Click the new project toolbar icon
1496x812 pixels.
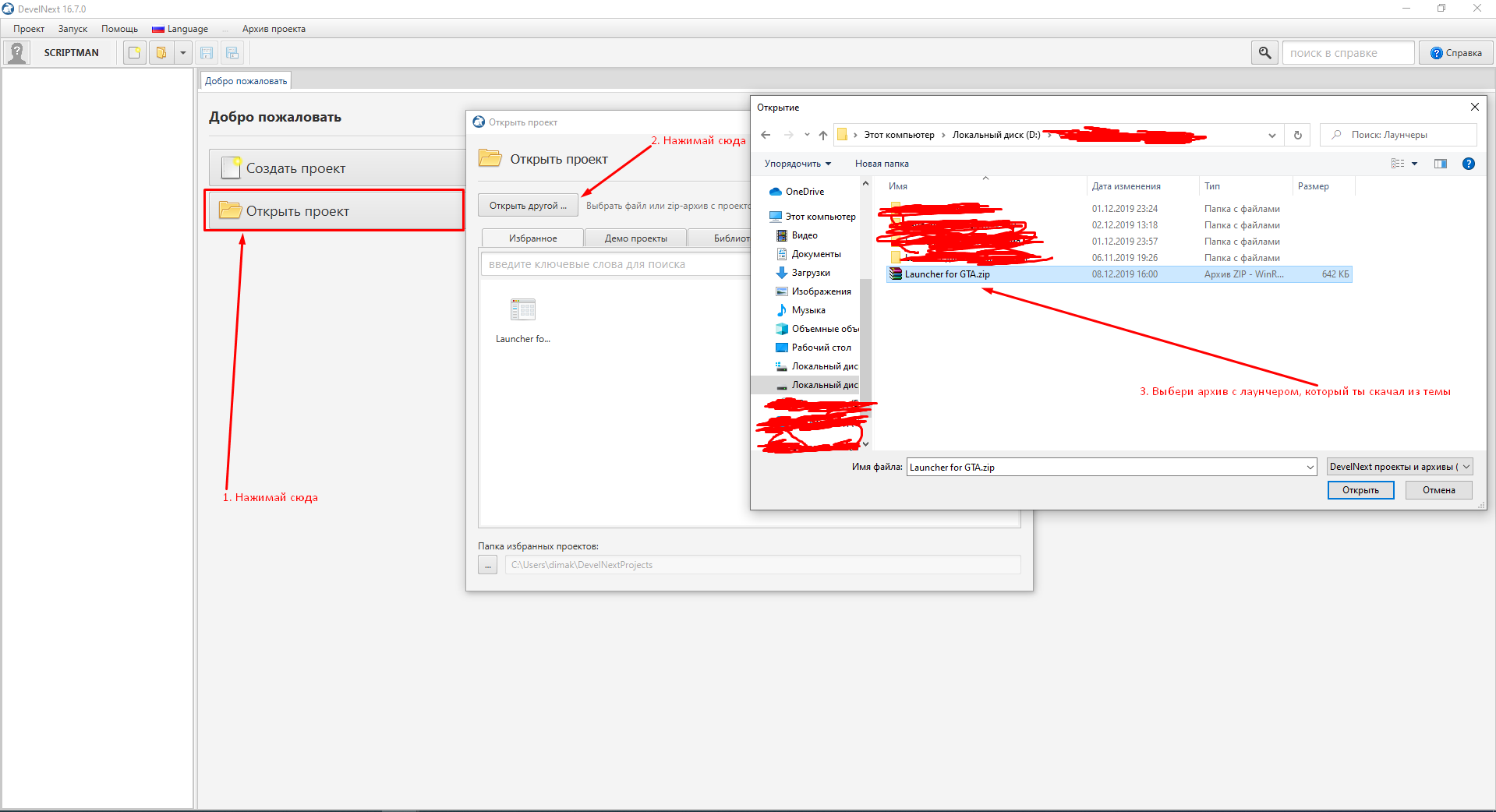(x=135, y=53)
